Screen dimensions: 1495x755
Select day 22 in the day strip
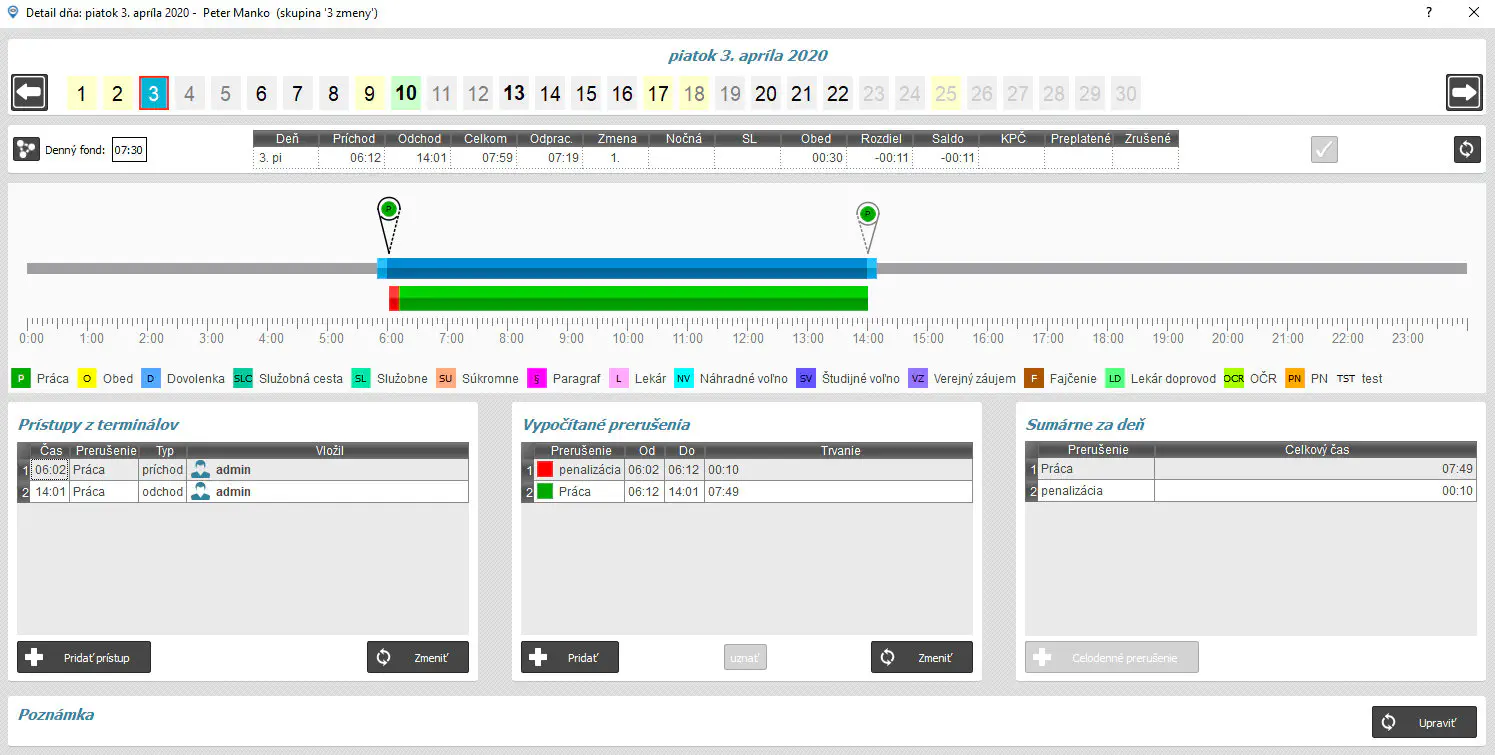click(838, 93)
